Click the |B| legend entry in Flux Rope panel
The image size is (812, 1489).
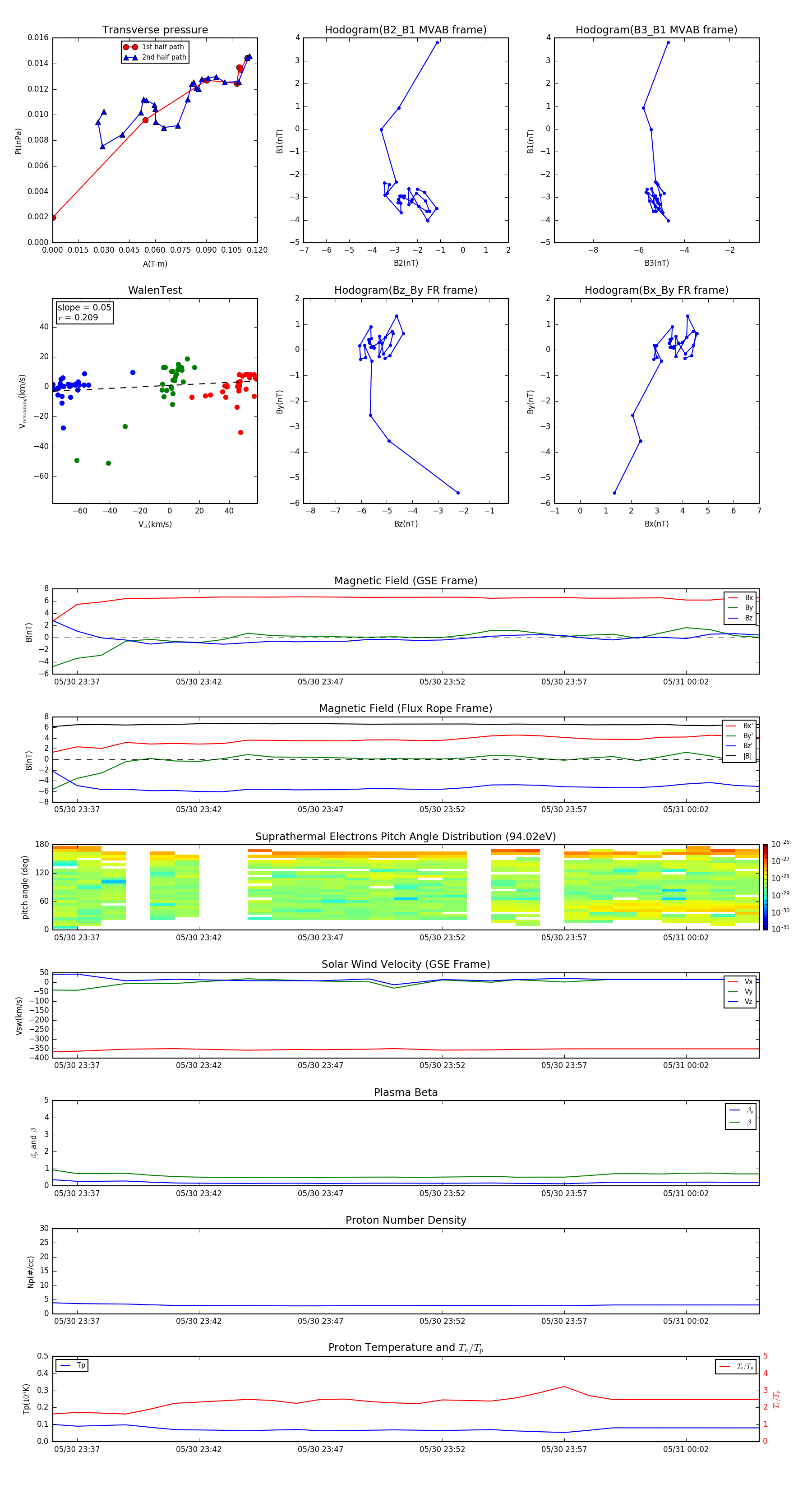(x=739, y=757)
